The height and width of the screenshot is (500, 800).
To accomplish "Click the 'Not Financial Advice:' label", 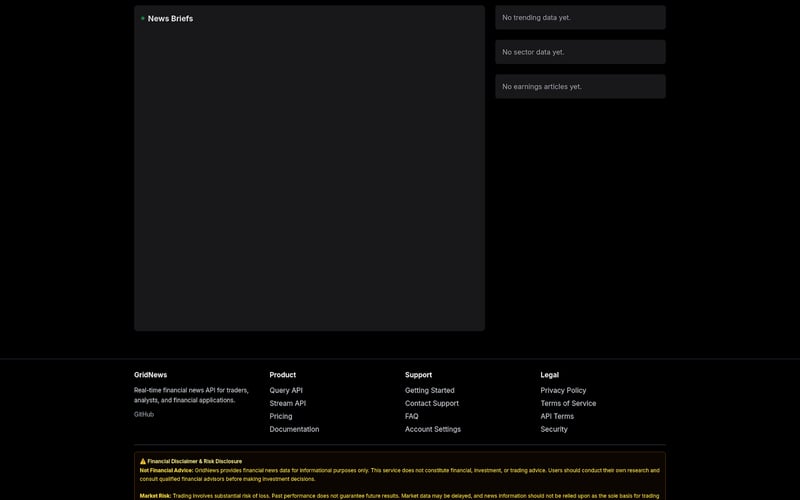I will (x=166, y=470).
